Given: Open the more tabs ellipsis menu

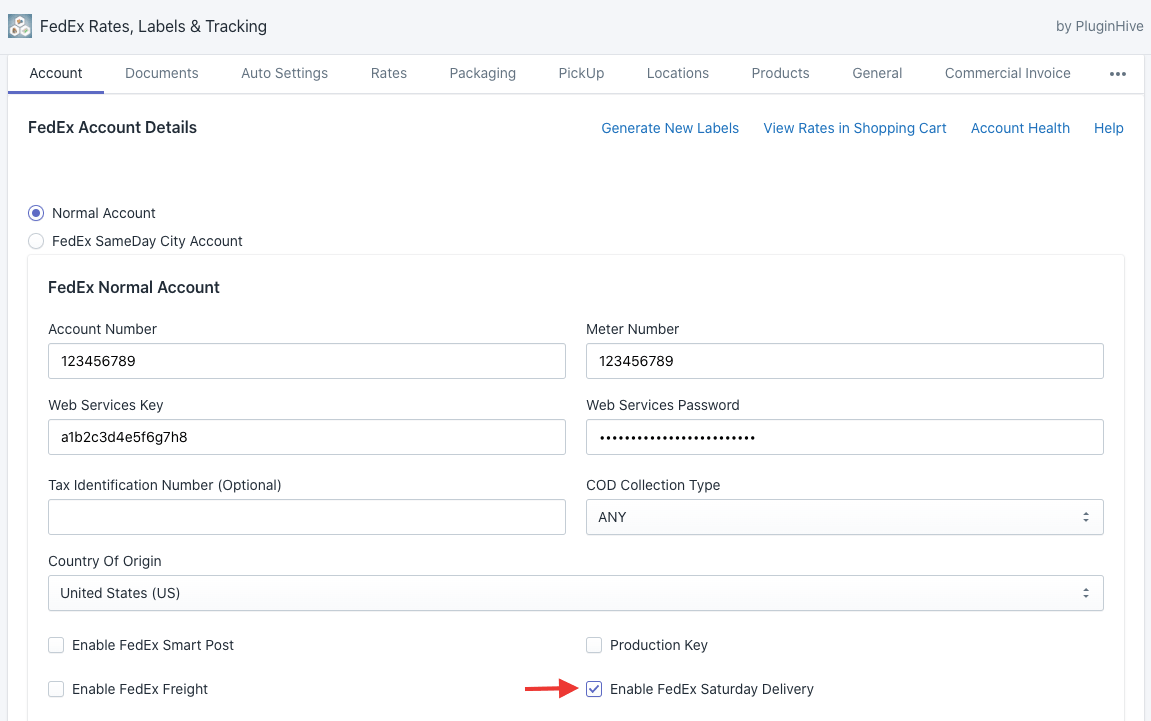Looking at the screenshot, I should pyautogui.click(x=1118, y=74).
